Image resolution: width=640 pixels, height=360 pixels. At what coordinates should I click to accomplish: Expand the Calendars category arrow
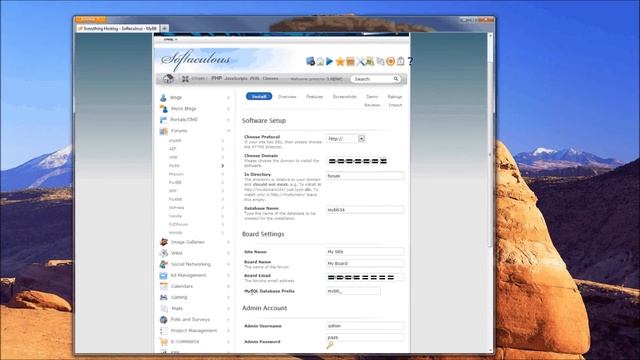point(228,286)
